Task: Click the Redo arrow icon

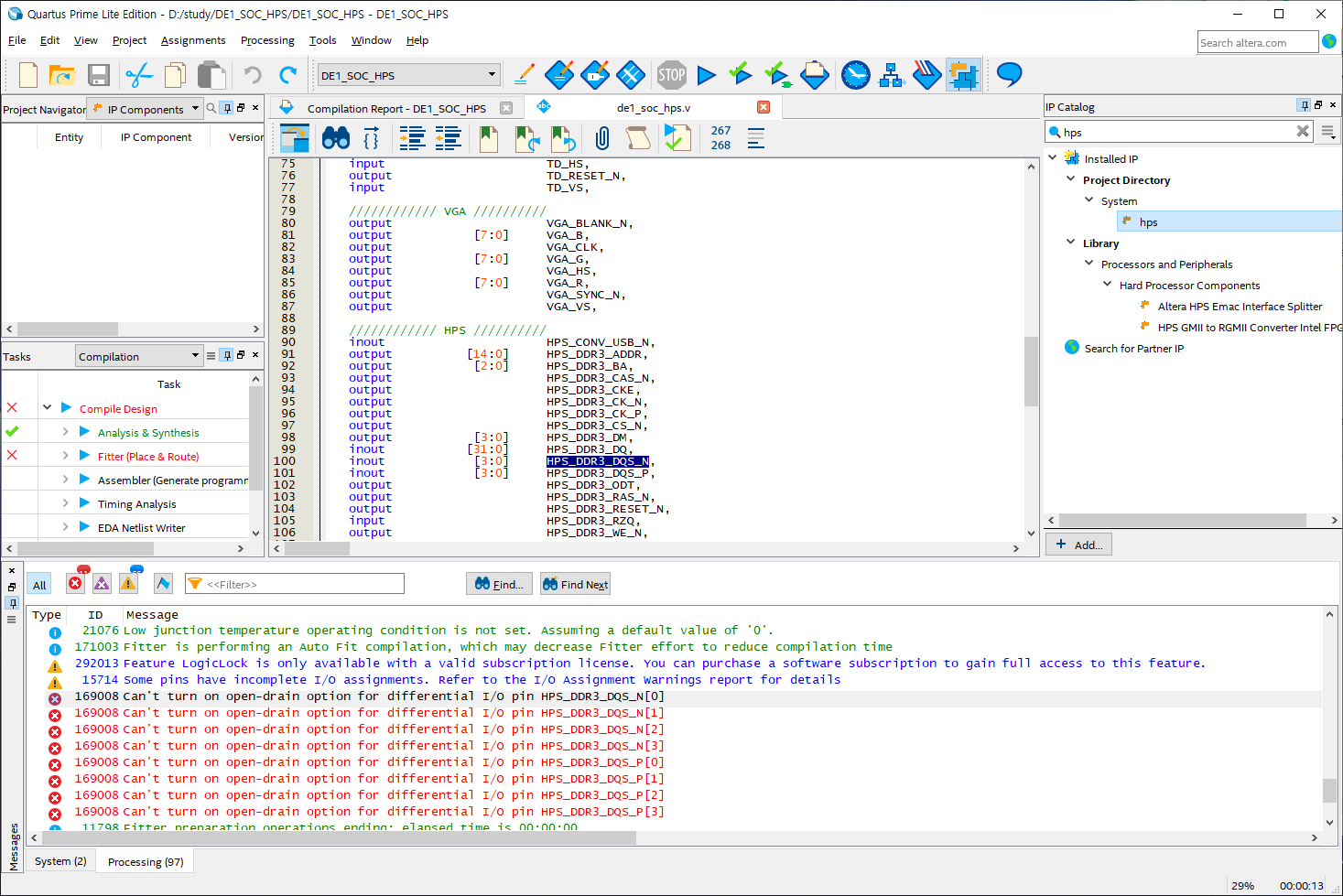Action: tap(287, 75)
